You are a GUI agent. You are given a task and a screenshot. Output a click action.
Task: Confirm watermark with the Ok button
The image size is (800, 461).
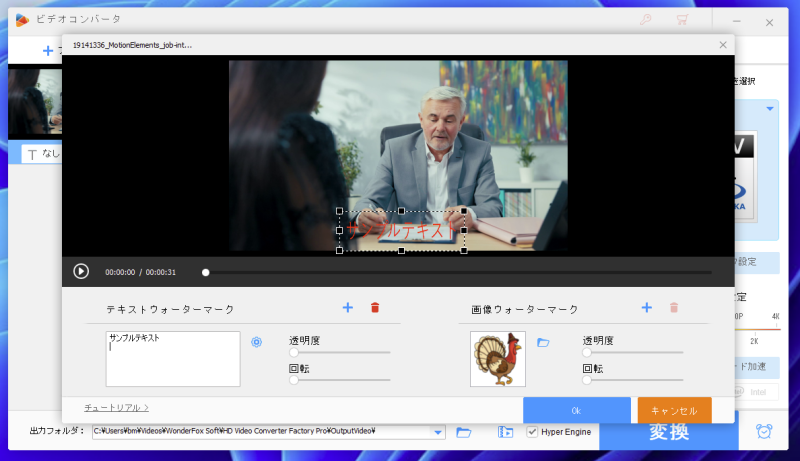(x=576, y=410)
